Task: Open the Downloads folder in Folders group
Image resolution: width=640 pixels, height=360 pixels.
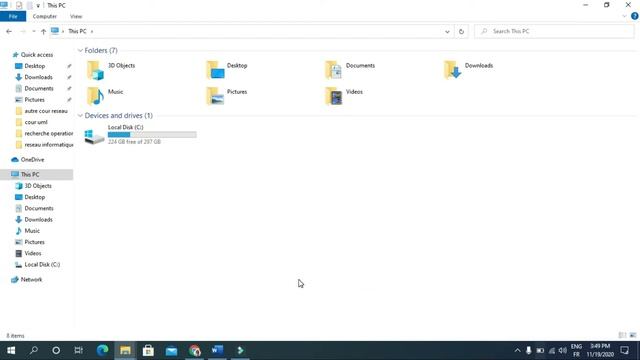Action: [453, 70]
